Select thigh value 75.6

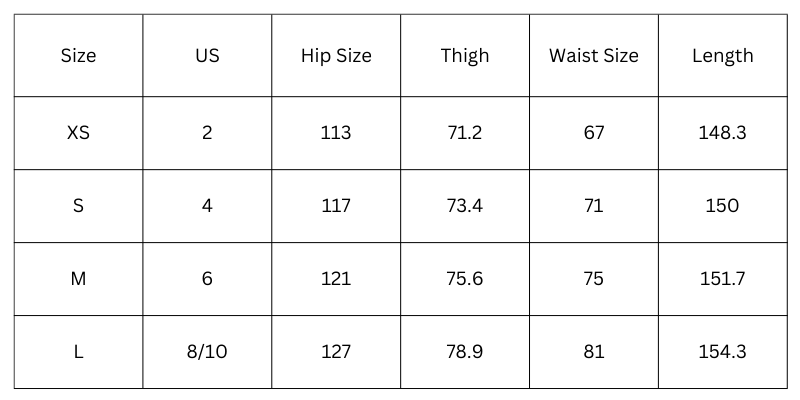coord(465,279)
